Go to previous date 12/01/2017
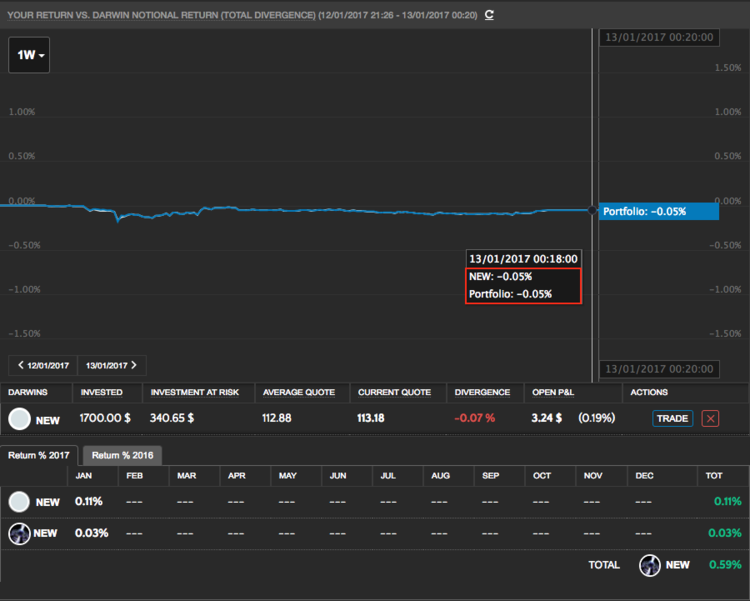 [x=43, y=365]
